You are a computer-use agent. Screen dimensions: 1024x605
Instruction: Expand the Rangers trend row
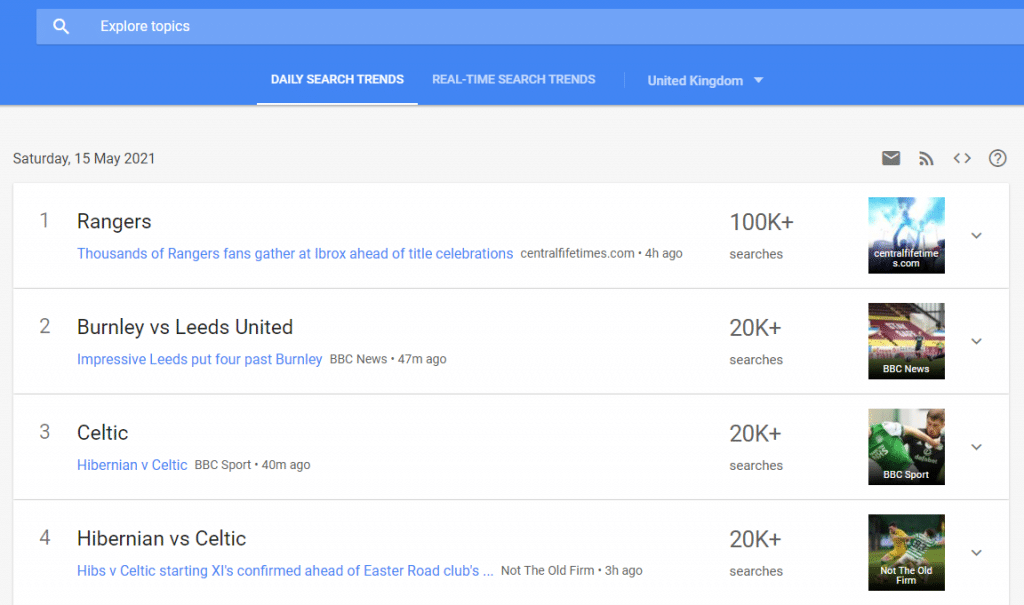click(977, 236)
